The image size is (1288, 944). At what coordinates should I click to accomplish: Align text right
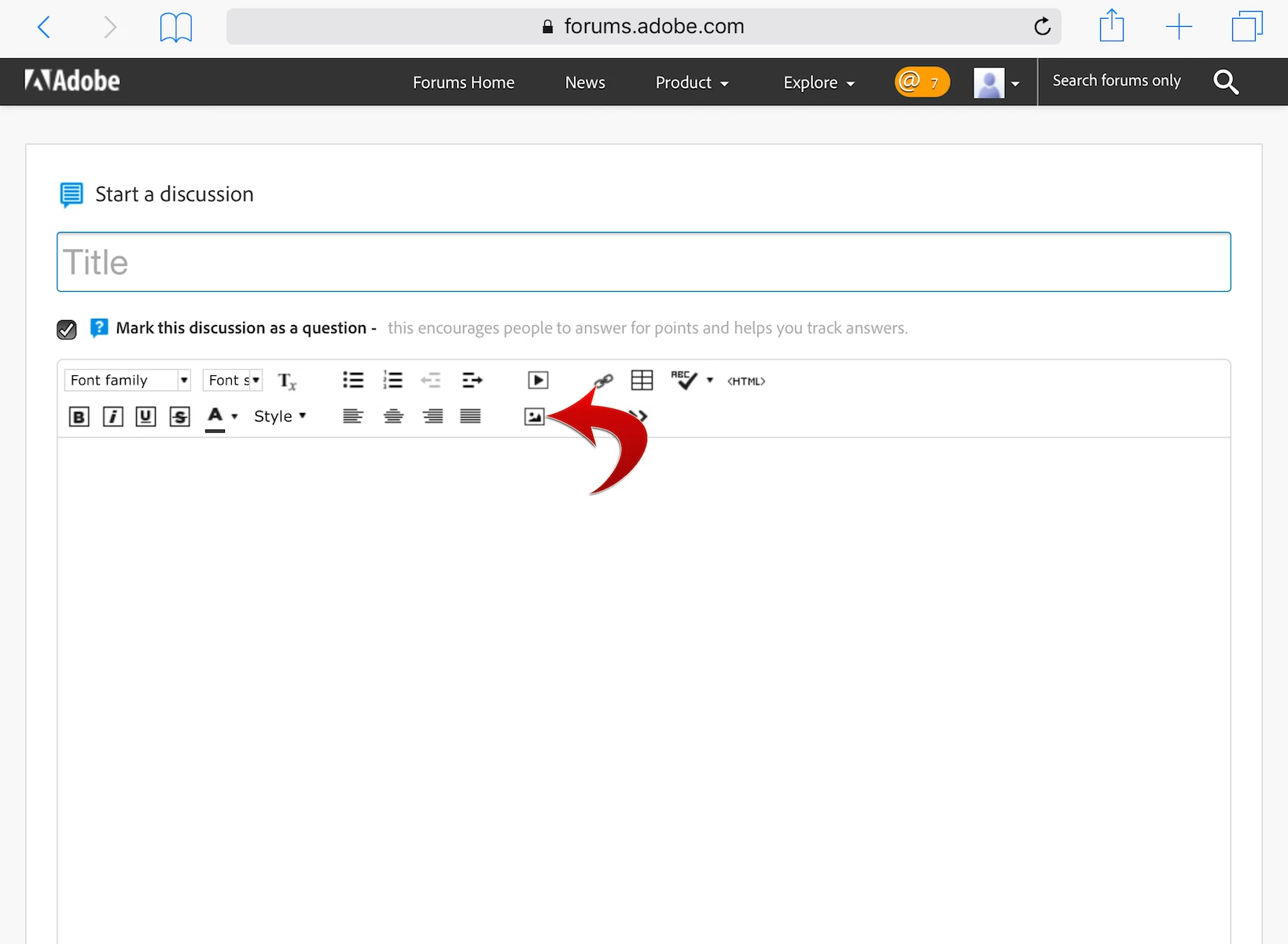432,416
